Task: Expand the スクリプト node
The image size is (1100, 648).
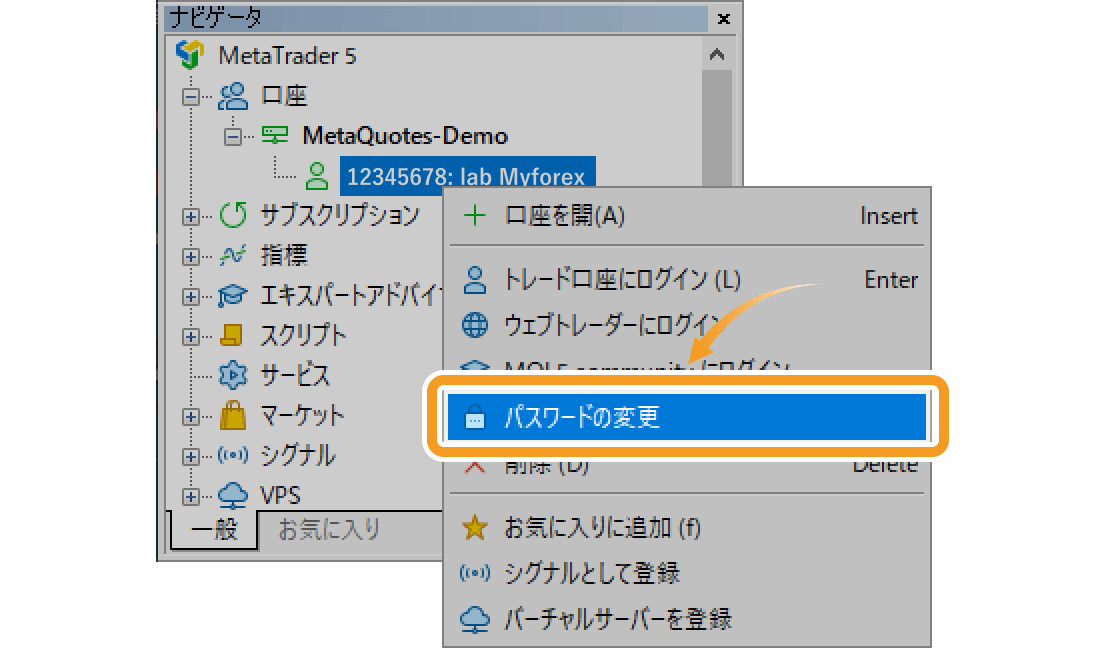Action: click(x=190, y=337)
